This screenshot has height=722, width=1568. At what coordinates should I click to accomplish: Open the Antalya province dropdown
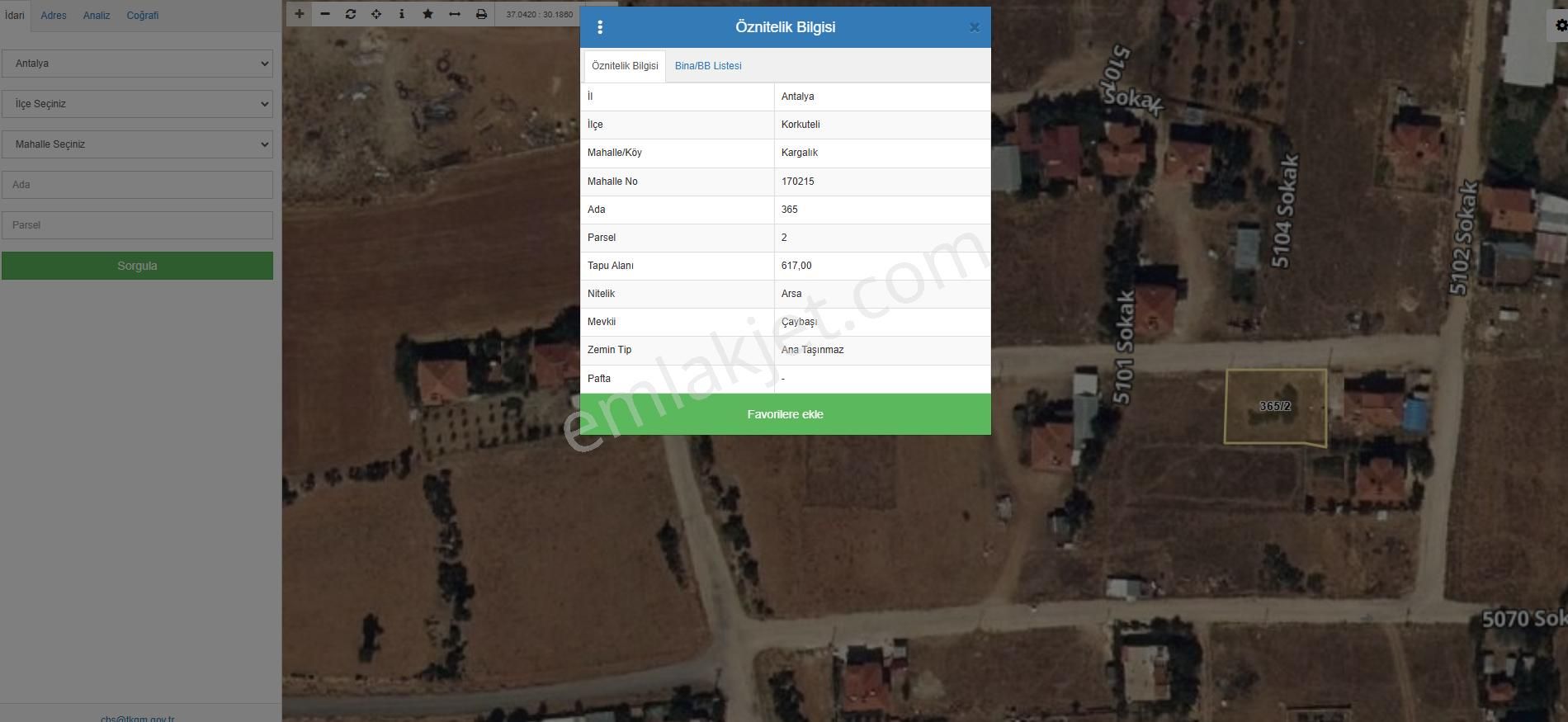(x=137, y=64)
